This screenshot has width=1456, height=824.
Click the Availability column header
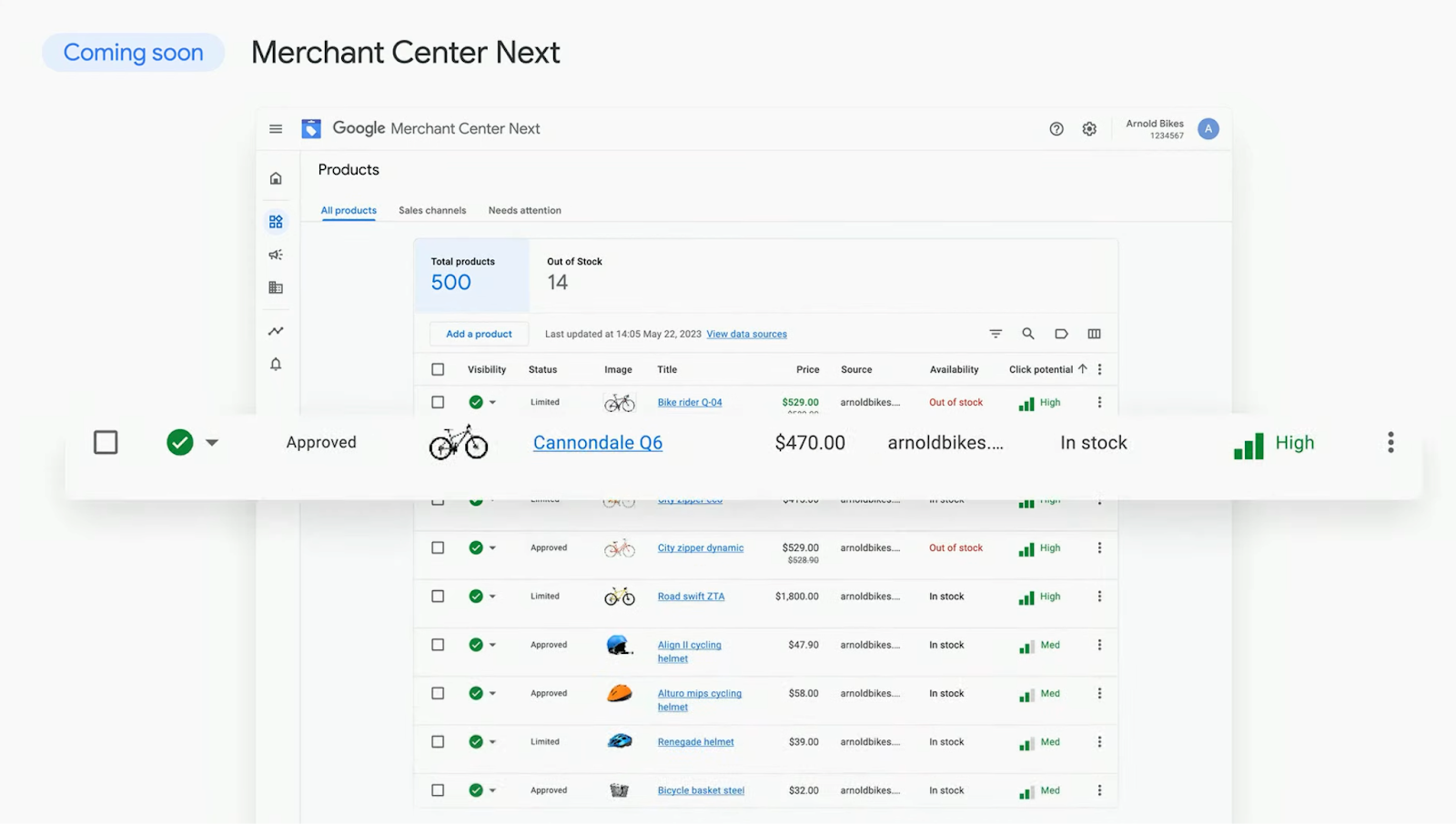[x=955, y=369]
